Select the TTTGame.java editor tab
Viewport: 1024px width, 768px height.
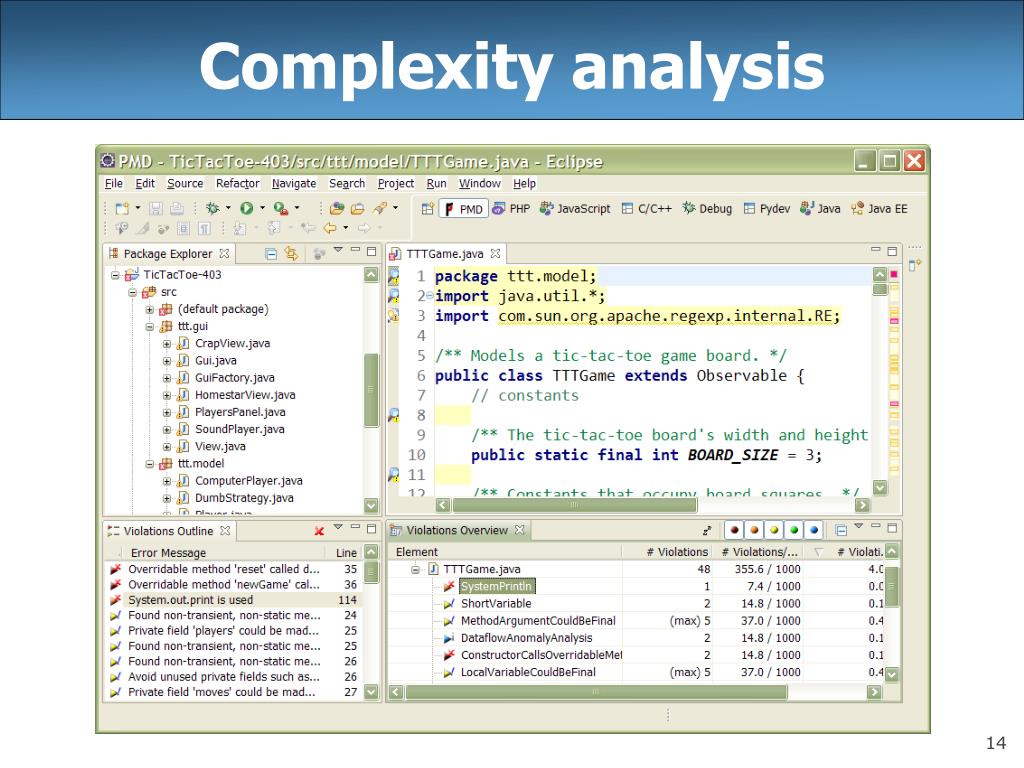click(444, 253)
